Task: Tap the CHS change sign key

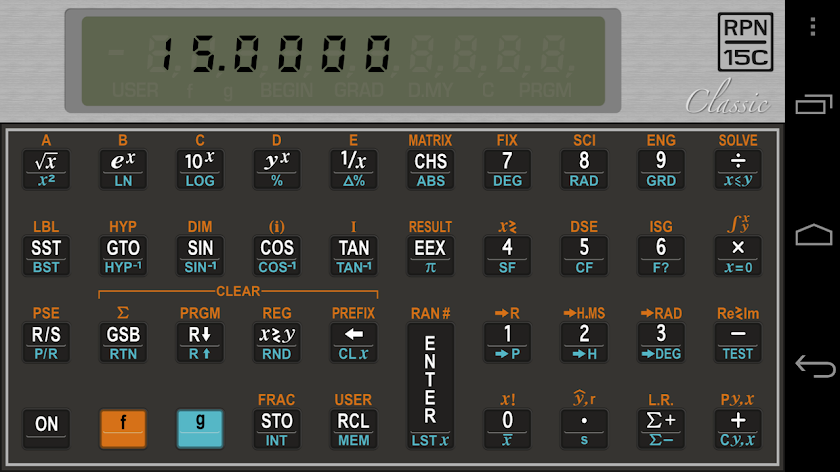Action: click(x=431, y=169)
